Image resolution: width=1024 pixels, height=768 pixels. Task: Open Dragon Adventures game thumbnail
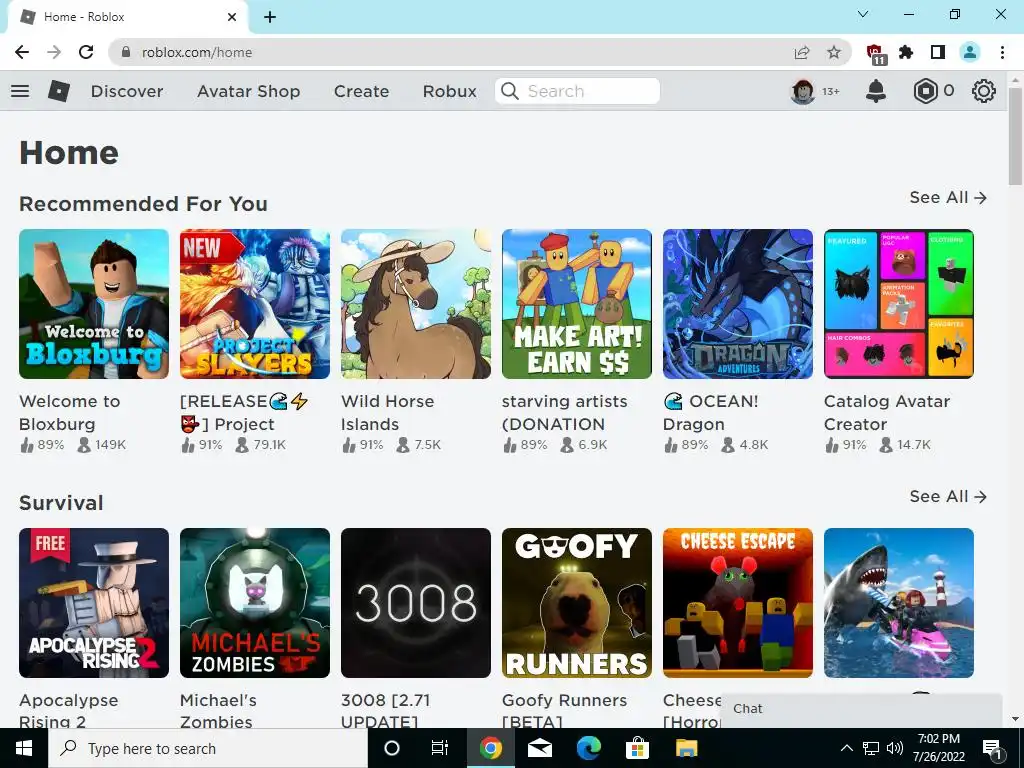[738, 304]
